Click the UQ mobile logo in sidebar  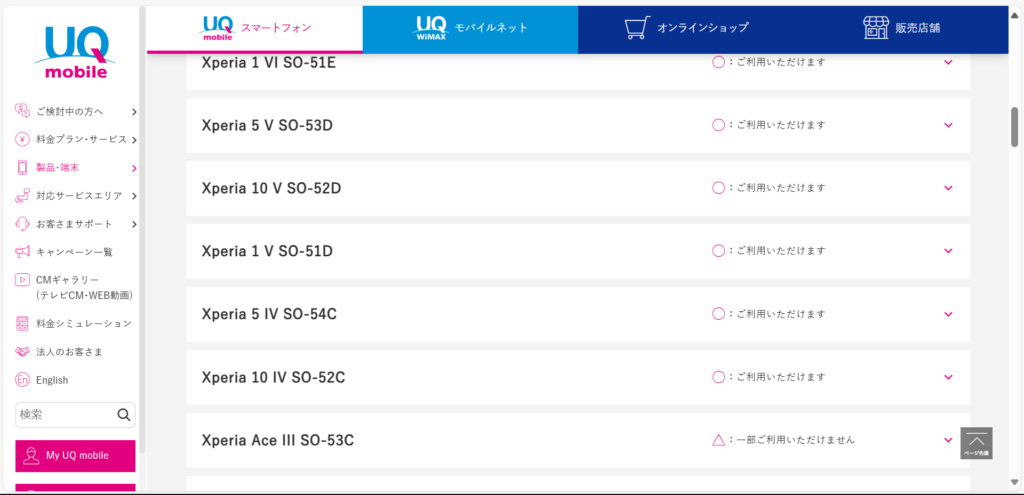click(71, 52)
